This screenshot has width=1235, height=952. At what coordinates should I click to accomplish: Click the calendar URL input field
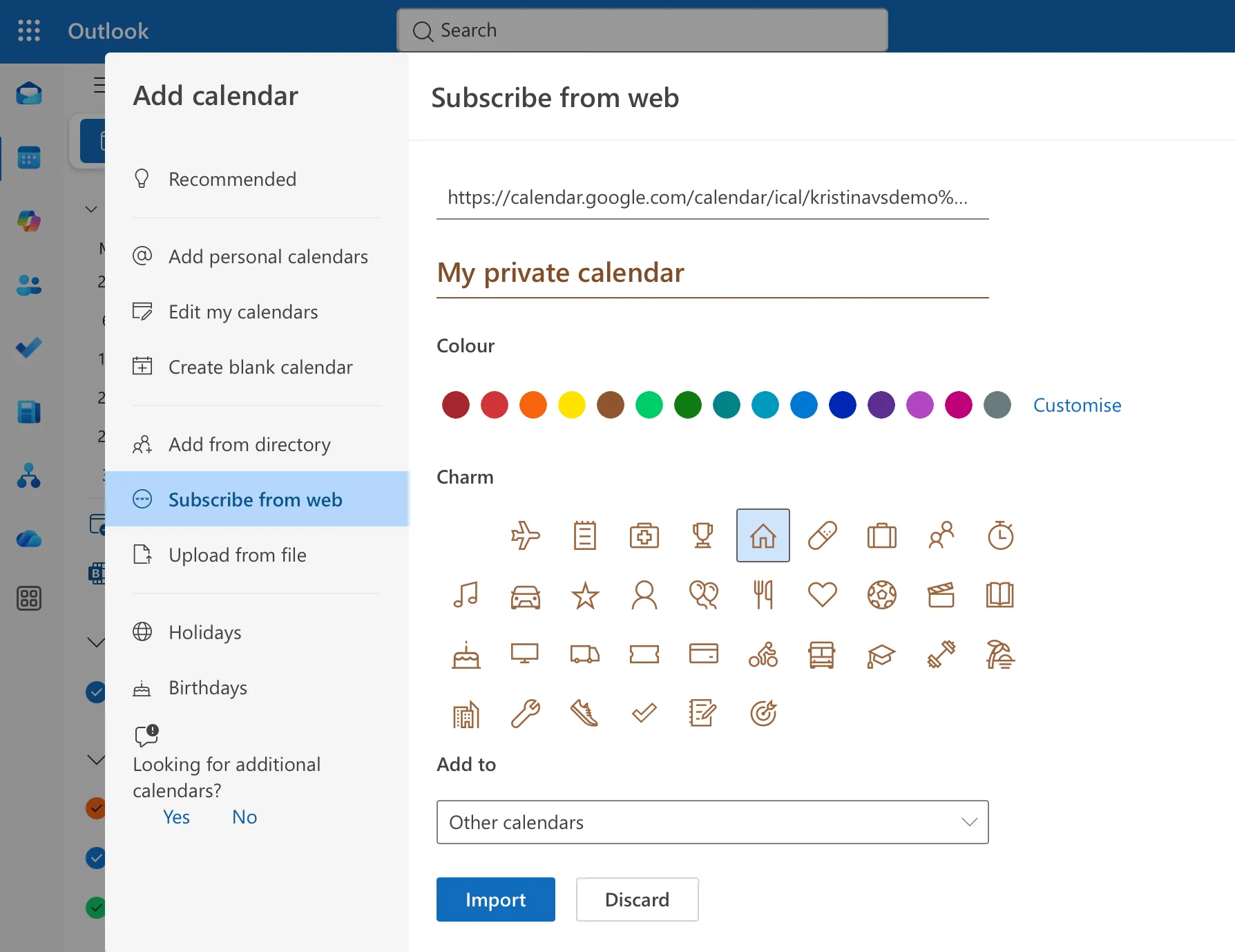click(712, 198)
